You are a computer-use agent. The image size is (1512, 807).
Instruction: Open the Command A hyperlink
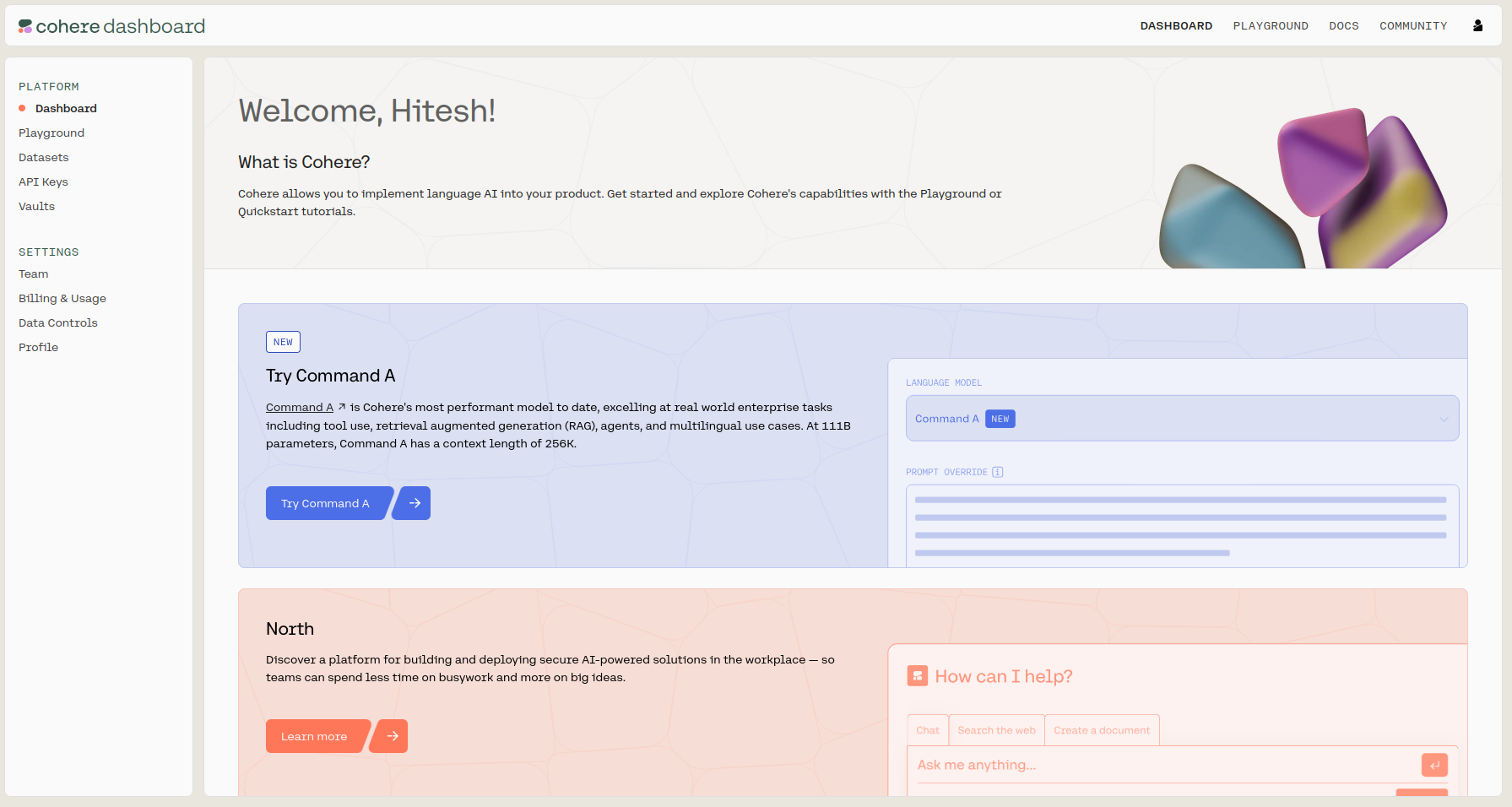coord(299,407)
